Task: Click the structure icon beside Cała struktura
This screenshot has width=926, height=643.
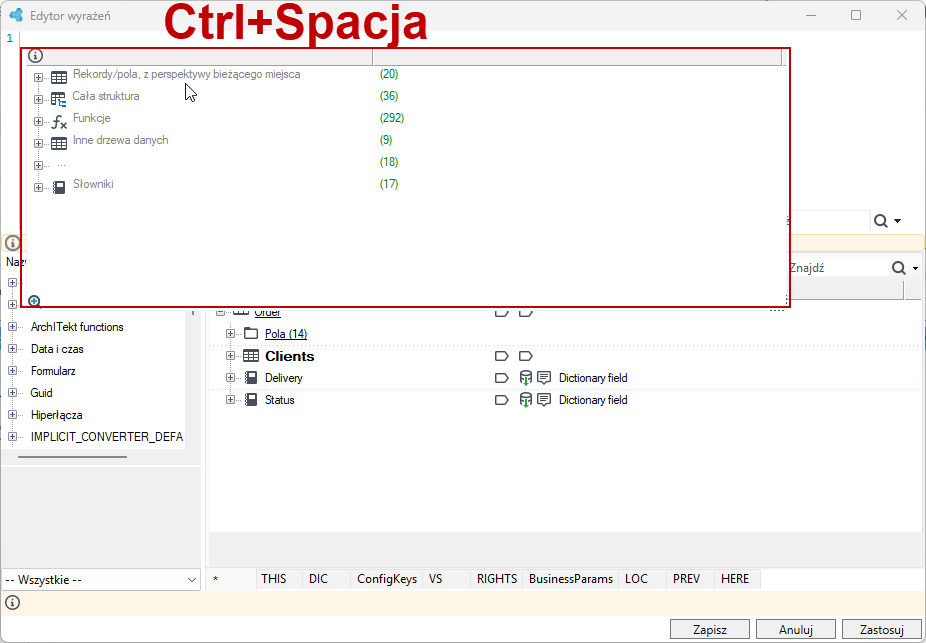Action: (x=58, y=99)
